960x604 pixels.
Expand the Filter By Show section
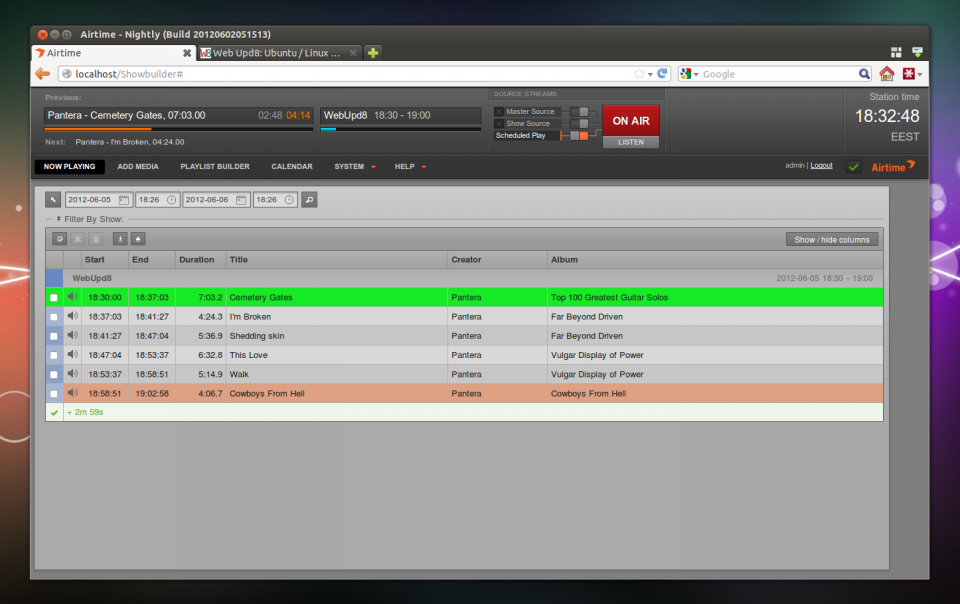89,218
